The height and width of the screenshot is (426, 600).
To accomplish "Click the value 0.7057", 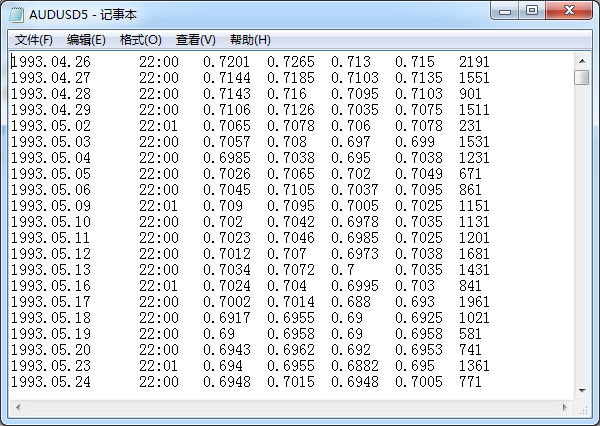I will click(x=227, y=142).
